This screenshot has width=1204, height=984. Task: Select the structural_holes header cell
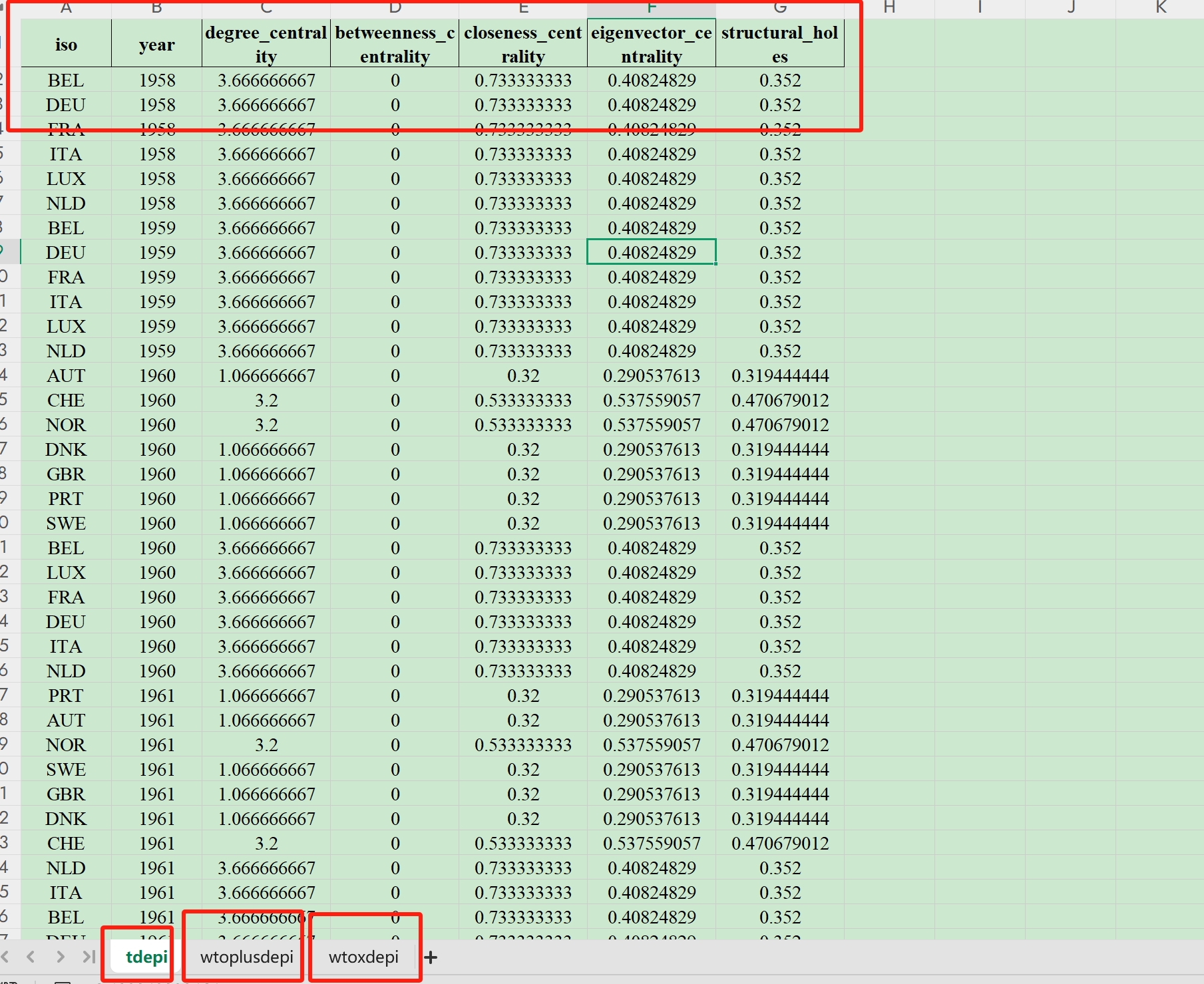[x=779, y=45]
